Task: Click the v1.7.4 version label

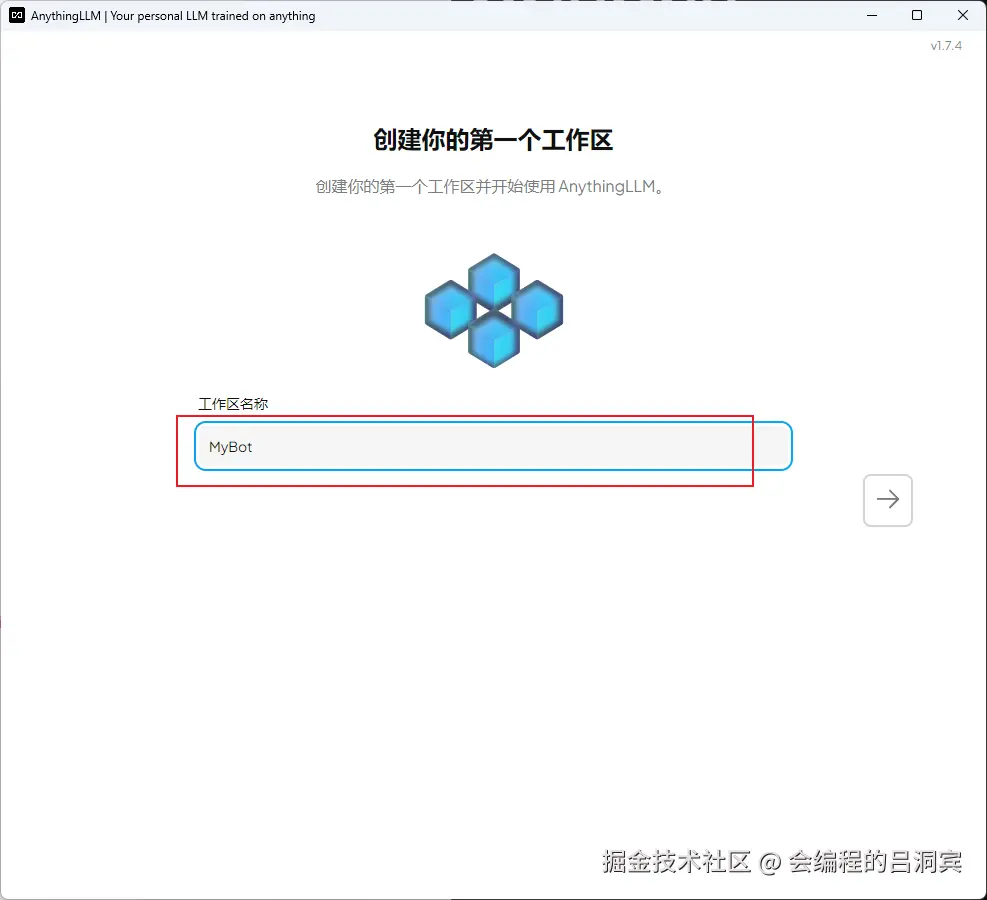Action: [x=946, y=46]
